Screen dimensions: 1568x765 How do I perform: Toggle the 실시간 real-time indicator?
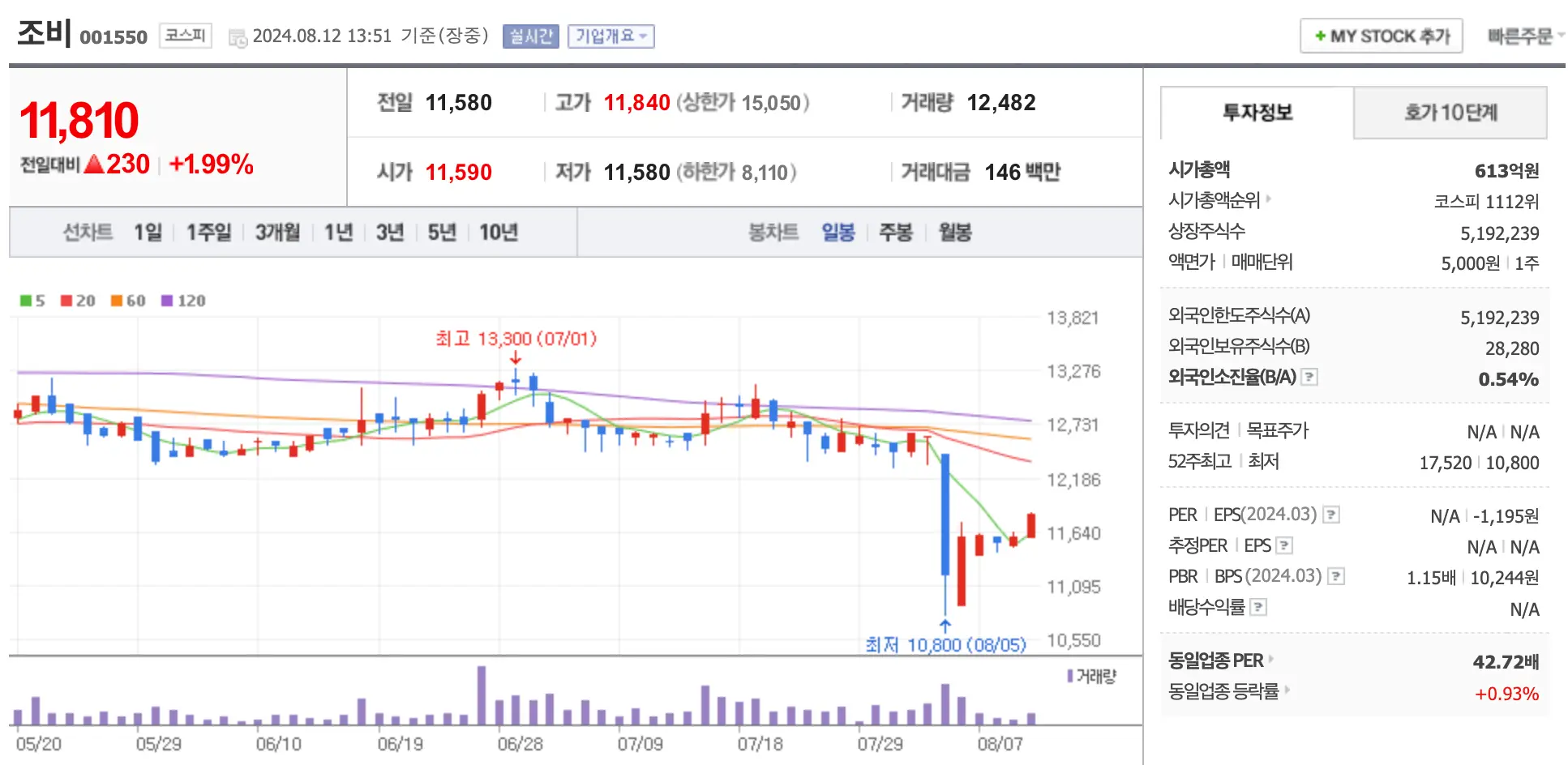click(x=530, y=36)
